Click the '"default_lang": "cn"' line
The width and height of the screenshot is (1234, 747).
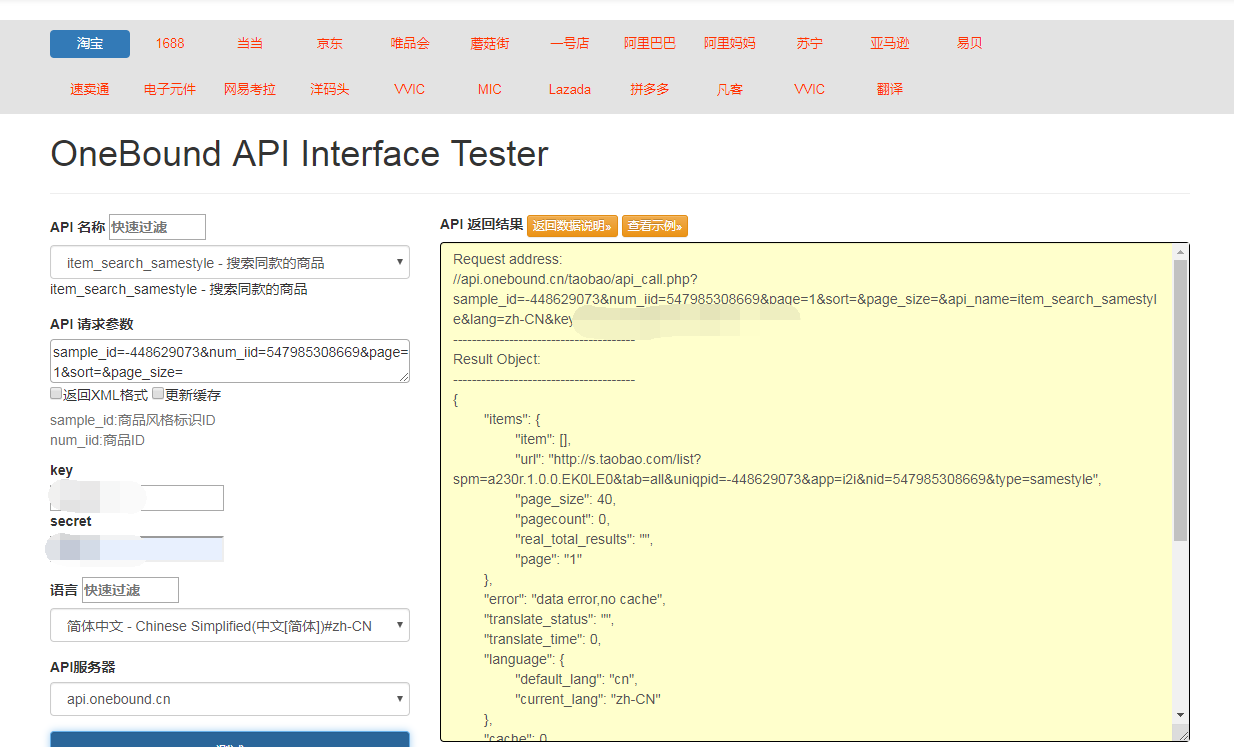576,679
